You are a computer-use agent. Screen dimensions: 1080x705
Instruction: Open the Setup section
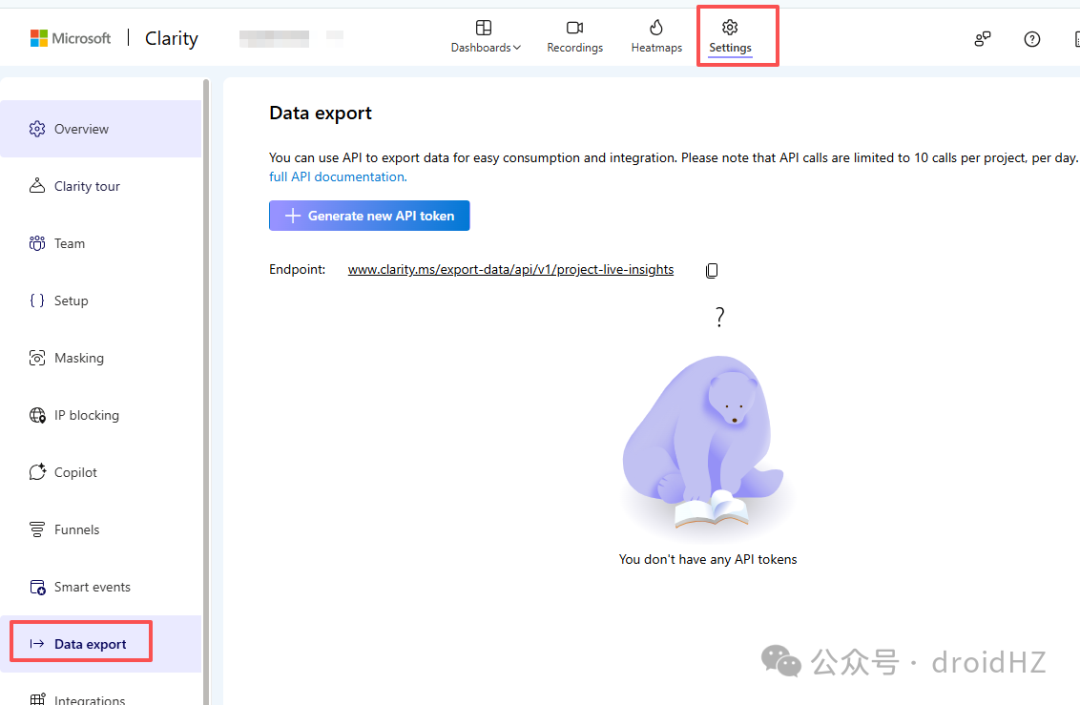101,300
